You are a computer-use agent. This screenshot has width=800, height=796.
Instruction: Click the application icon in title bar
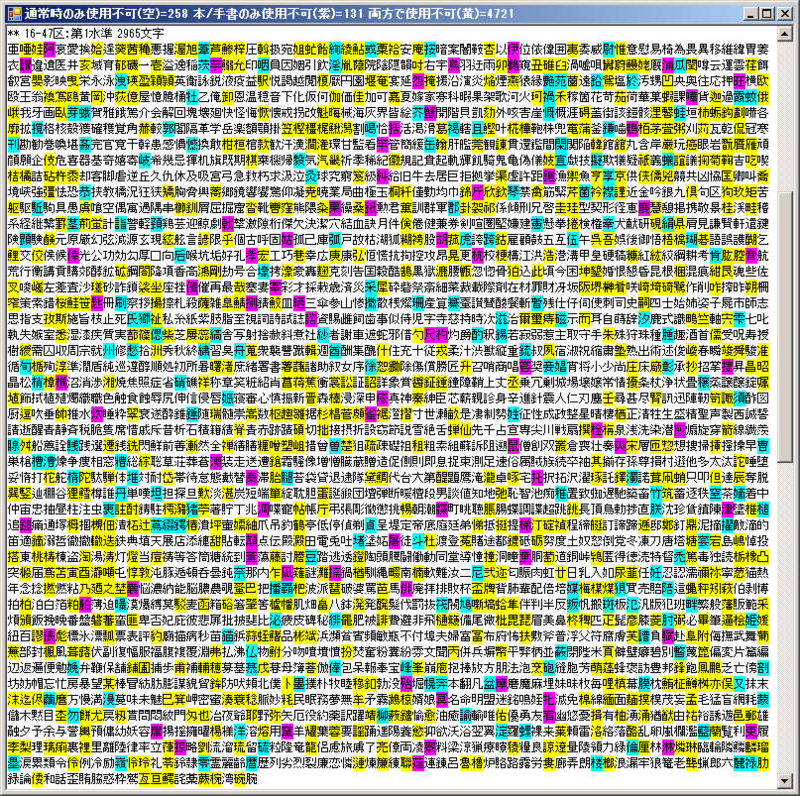point(15,13)
